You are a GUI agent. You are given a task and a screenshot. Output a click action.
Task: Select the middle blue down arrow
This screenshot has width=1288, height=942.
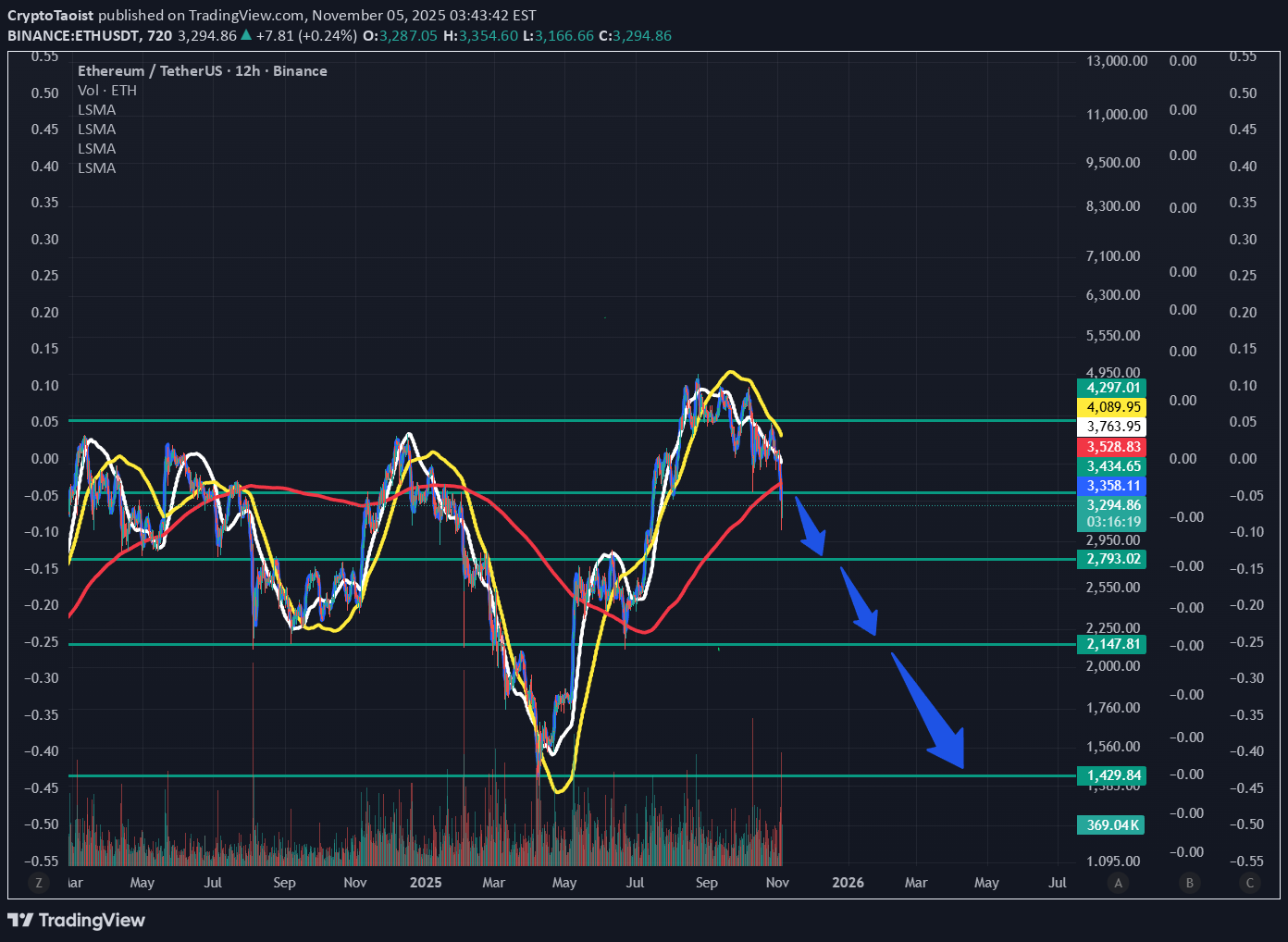[x=861, y=603]
